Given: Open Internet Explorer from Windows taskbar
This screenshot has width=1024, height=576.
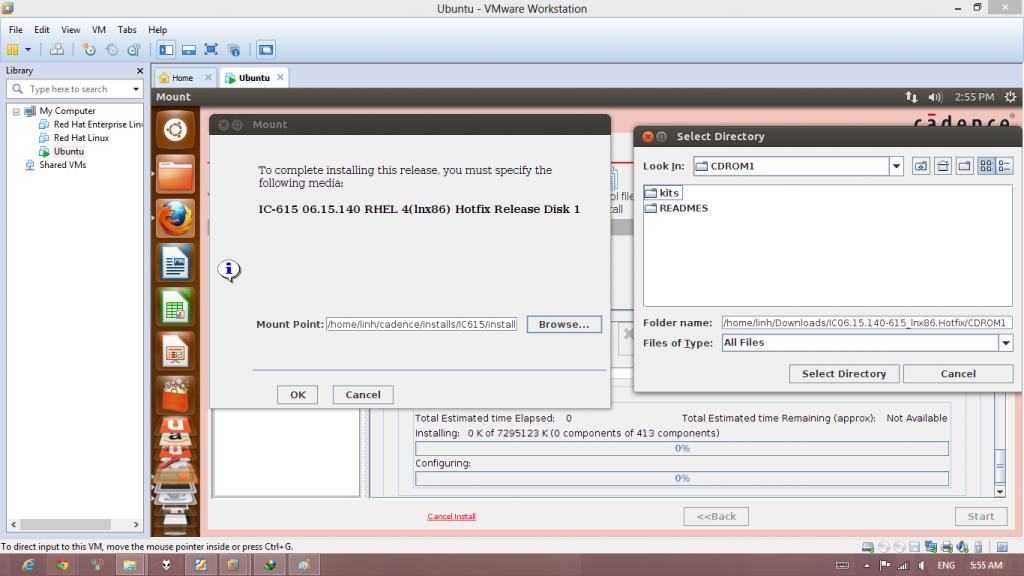Looking at the screenshot, I should (x=28, y=566).
